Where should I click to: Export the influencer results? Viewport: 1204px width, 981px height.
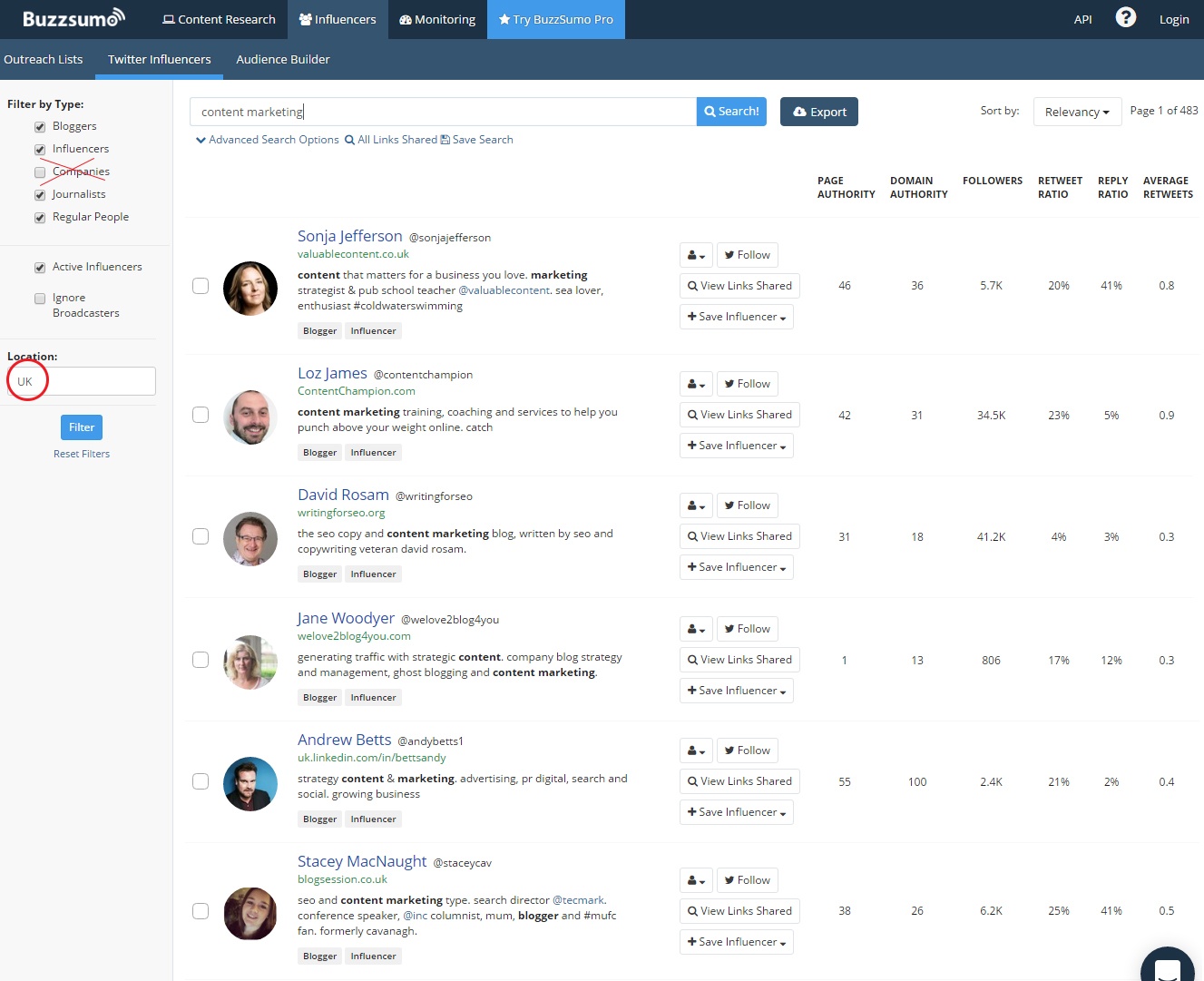point(819,112)
